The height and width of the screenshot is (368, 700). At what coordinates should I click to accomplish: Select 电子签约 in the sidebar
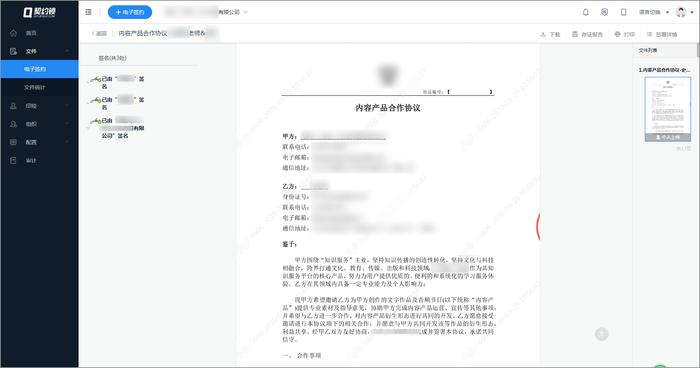(x=39, y=69)
